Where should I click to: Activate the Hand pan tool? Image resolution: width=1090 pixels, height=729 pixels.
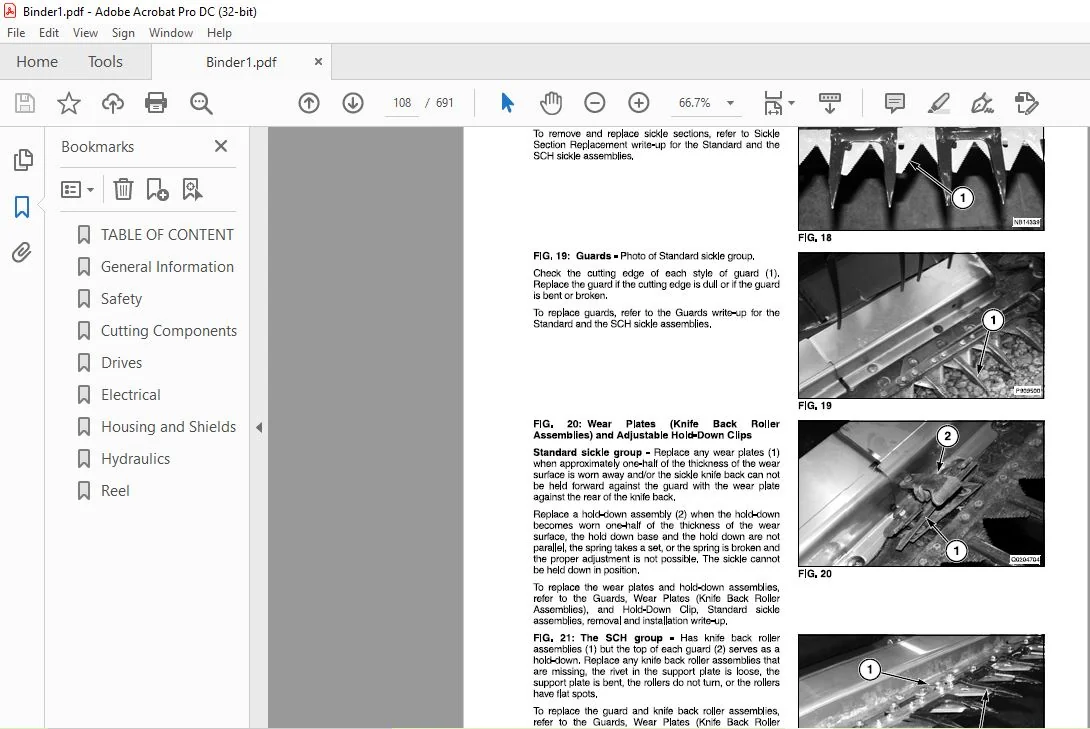point(551,103)
